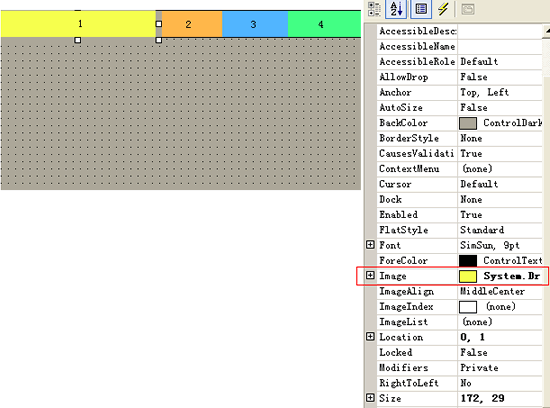
Task: Expand the Location property
Action: coord(370,337)
